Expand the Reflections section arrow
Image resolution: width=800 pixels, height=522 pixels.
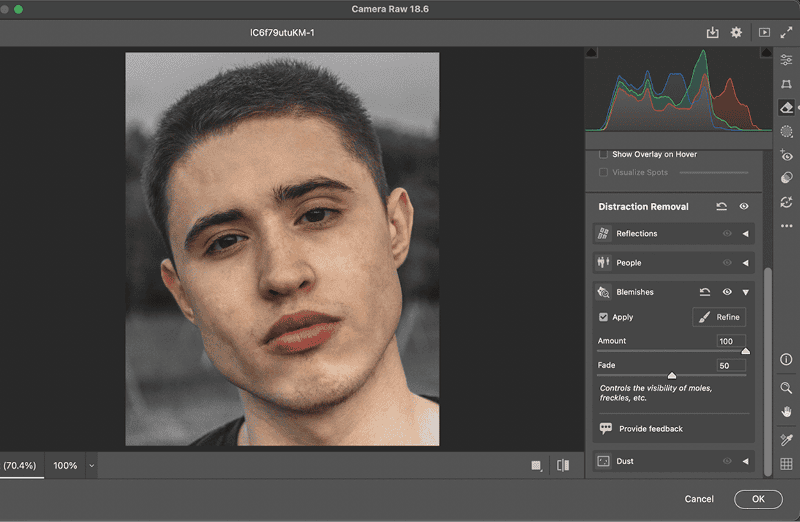[745, 234]
